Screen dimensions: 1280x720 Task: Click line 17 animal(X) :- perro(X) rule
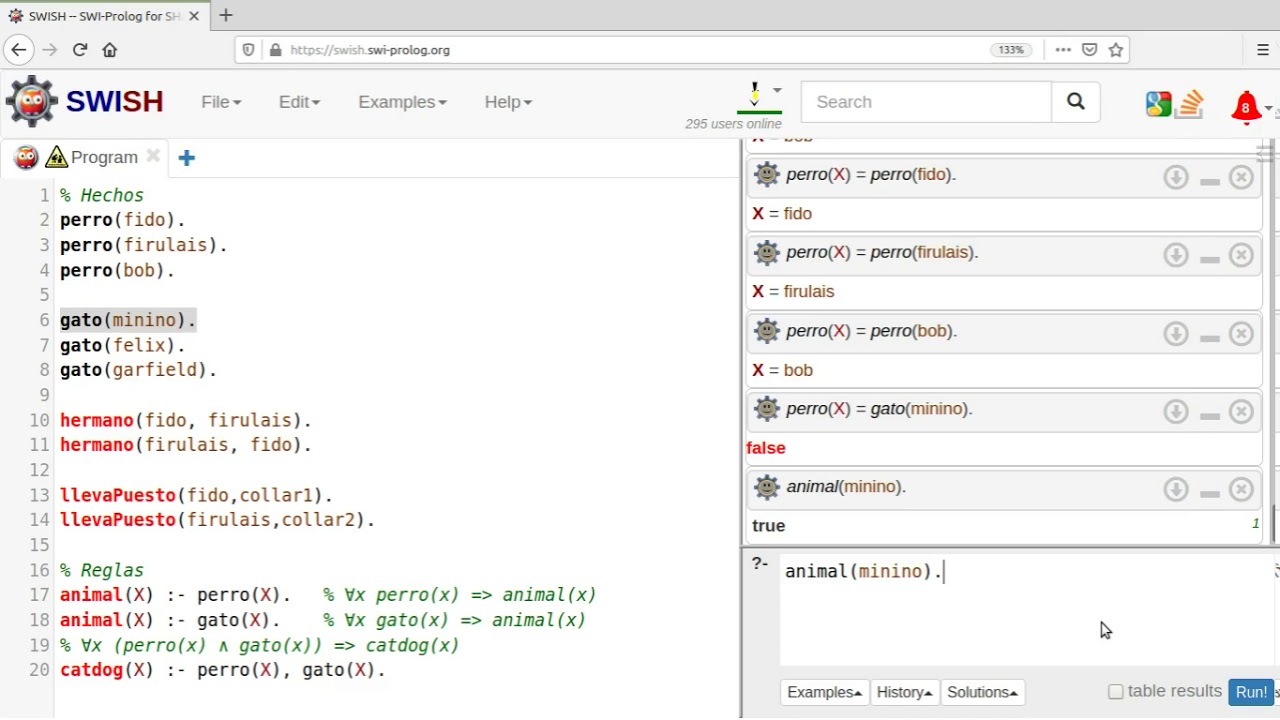click(175, 595)
